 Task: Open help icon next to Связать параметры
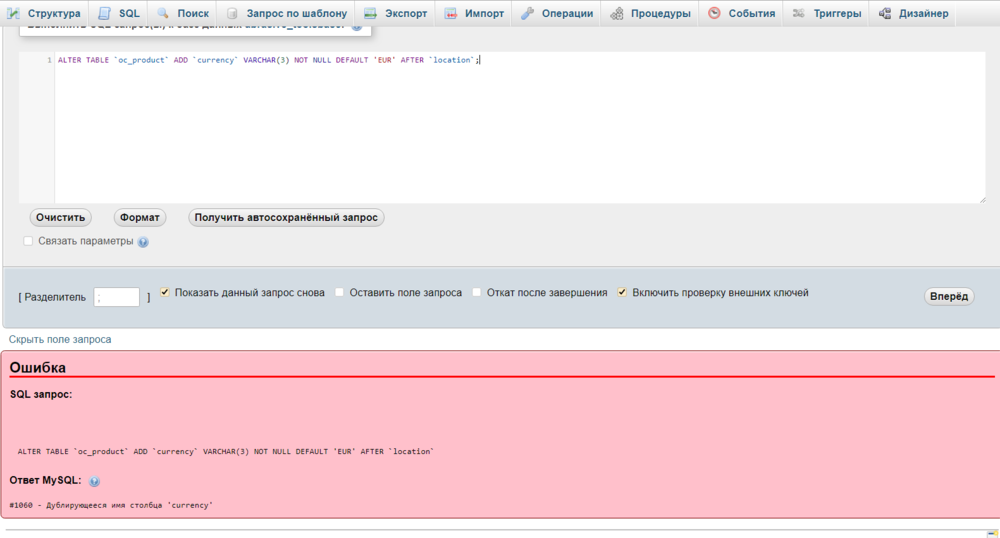click(143, 242)
